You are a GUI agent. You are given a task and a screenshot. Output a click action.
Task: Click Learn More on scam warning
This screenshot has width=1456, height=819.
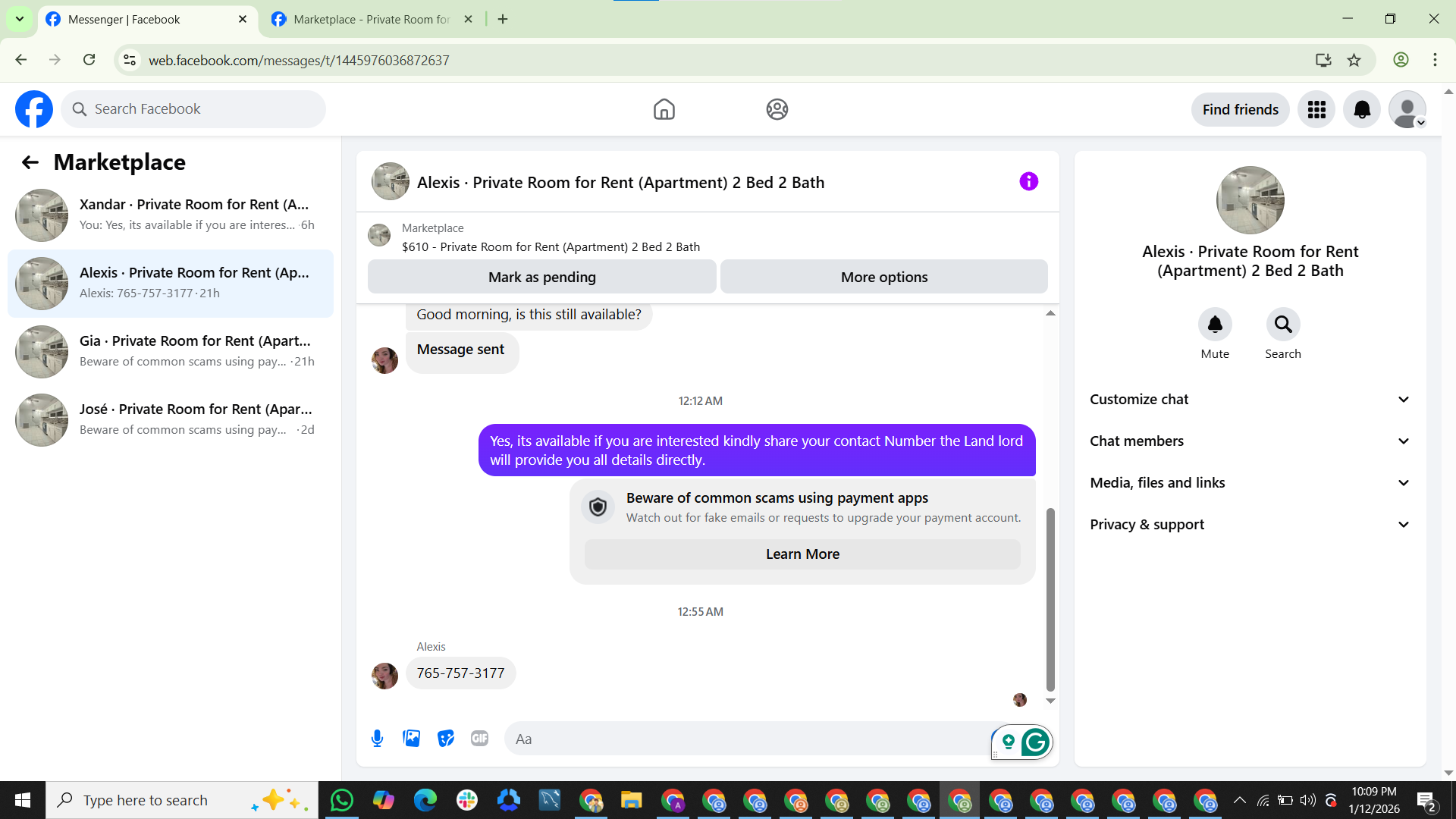coord(802,554)
